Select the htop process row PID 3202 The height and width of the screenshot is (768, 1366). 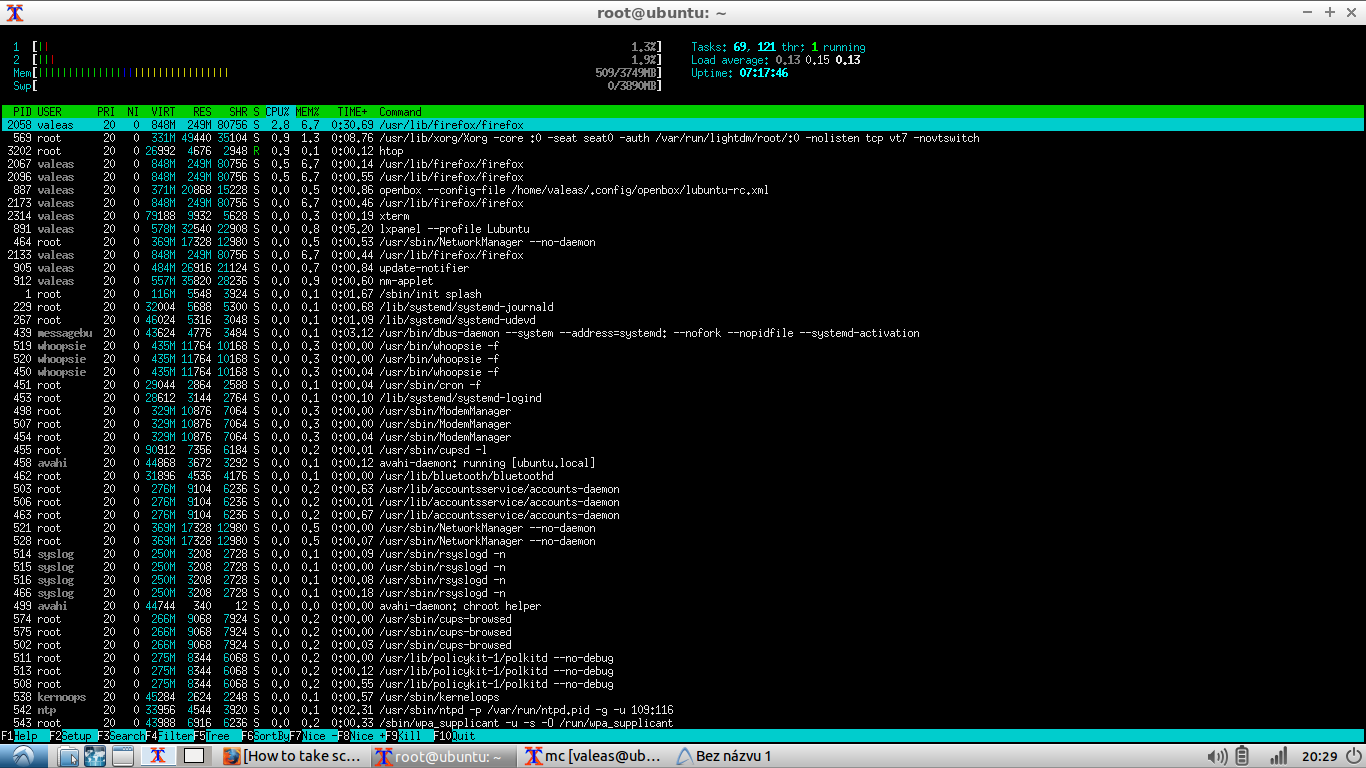tap(683, 151)
